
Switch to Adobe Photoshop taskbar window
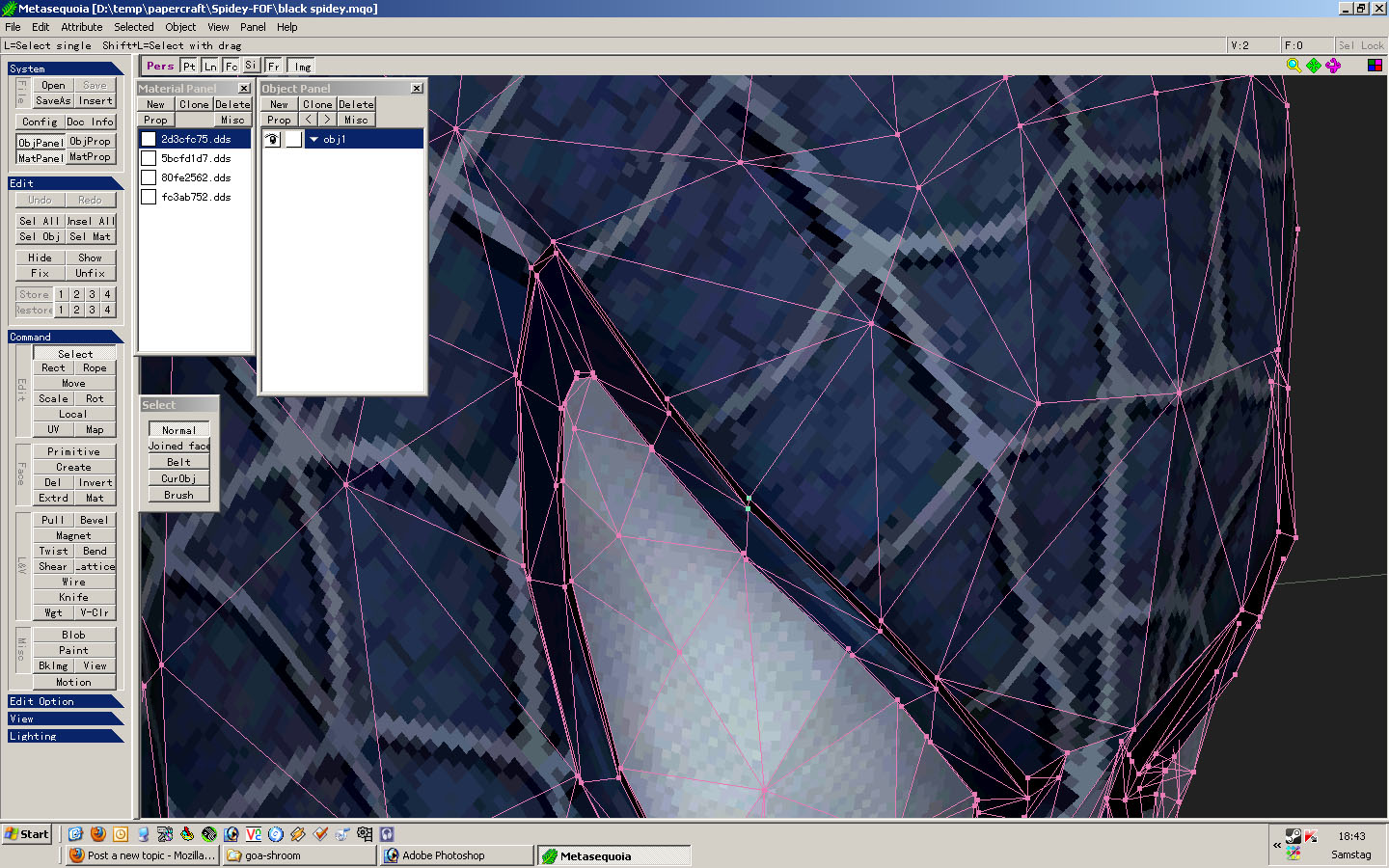(x=457, y=855)
